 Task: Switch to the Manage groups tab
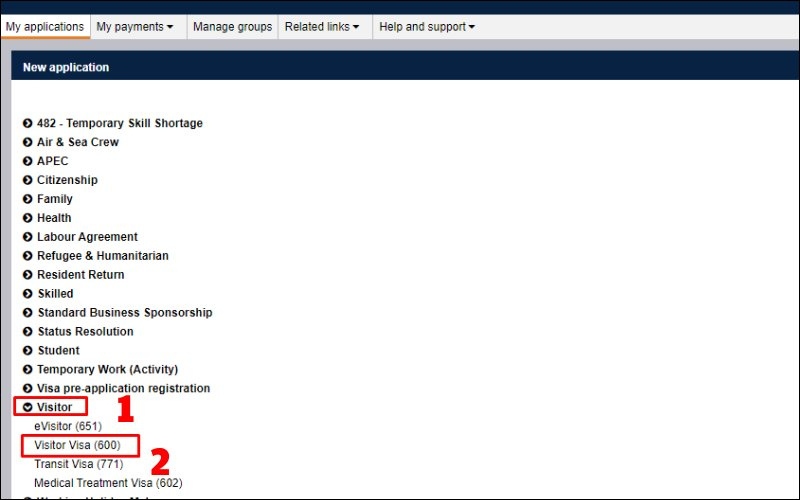tap(232, 27)
